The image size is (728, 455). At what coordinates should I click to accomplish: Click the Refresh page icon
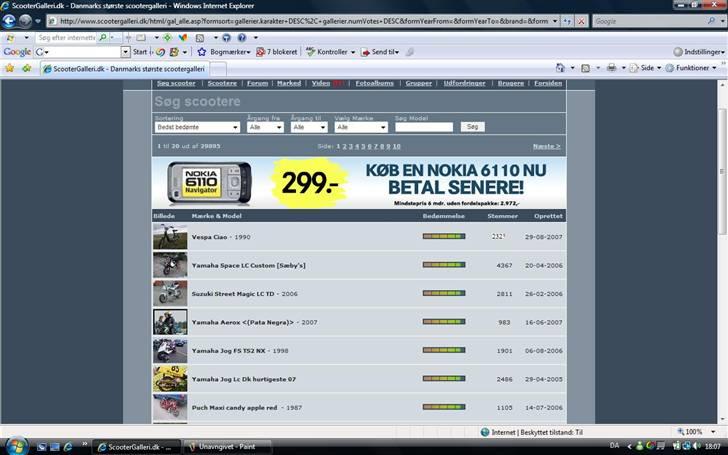pyautogui.click(x=566, y=21)
